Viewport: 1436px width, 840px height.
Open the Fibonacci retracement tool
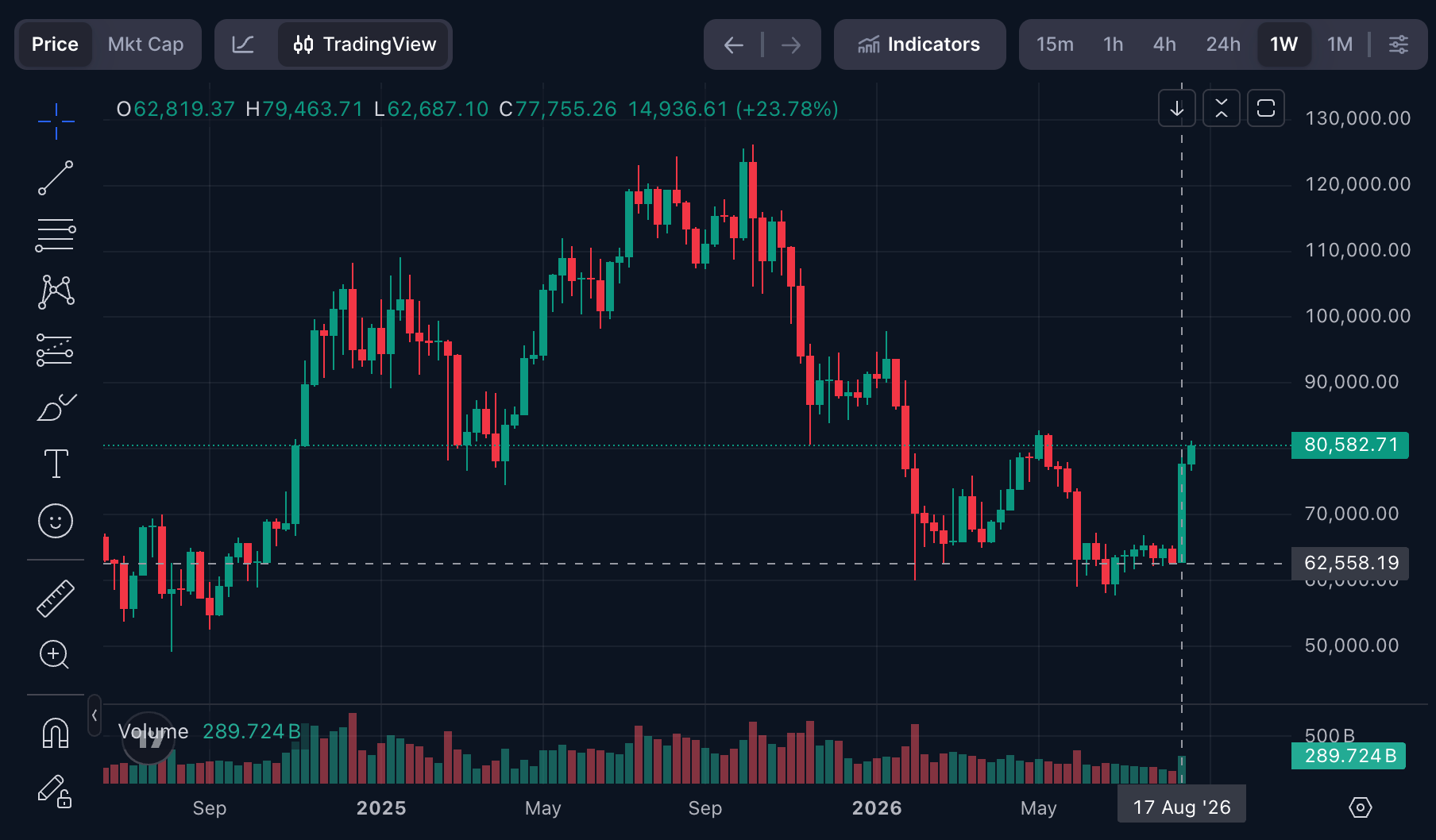click(56, 235)
